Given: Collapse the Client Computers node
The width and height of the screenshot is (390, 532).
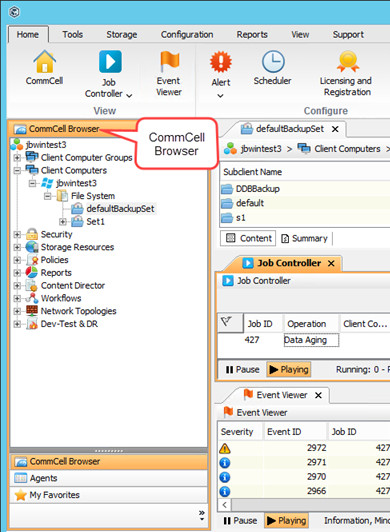Looking at the screenshot, I should pos(17,170).
